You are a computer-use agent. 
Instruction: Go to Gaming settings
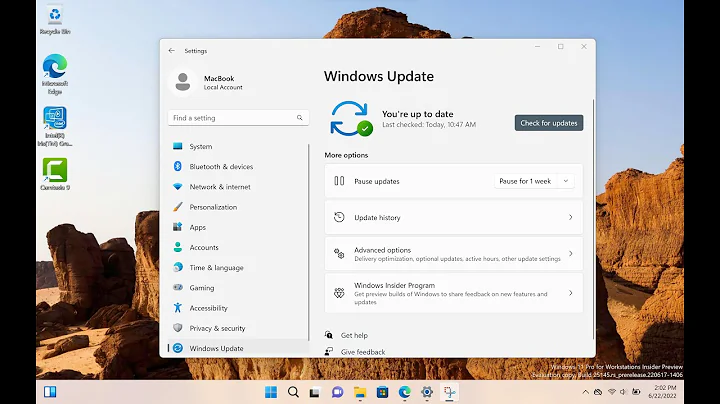pos(238,288)
